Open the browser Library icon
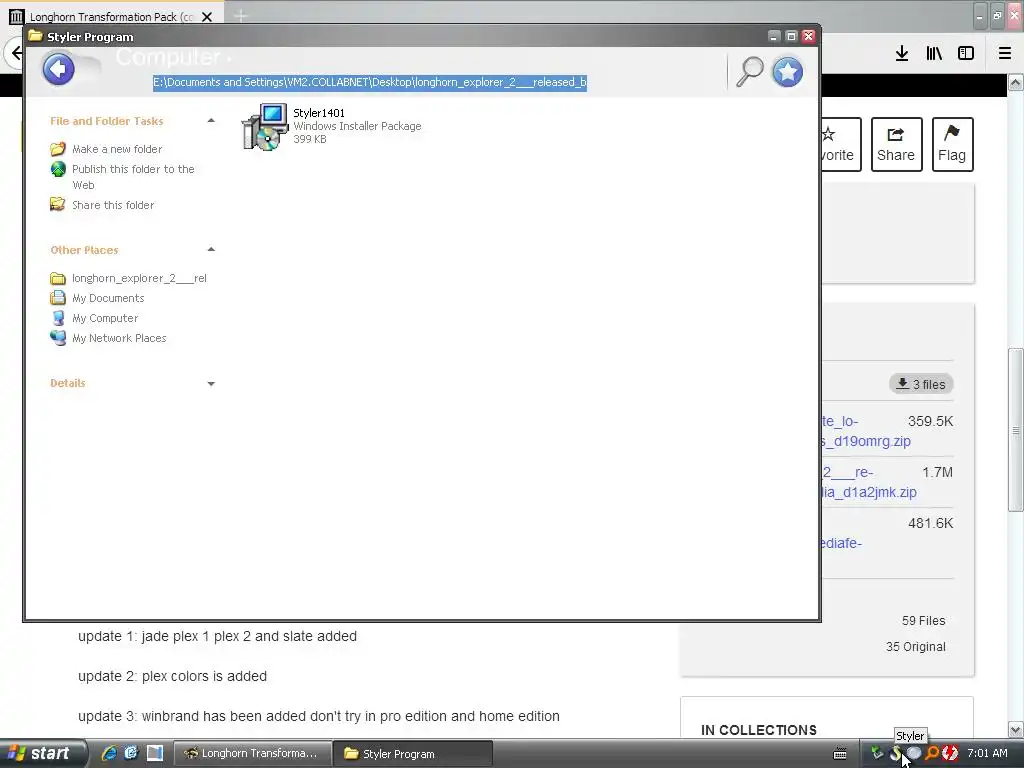This screenshot has height=768, width=1024. click(934, 54)
